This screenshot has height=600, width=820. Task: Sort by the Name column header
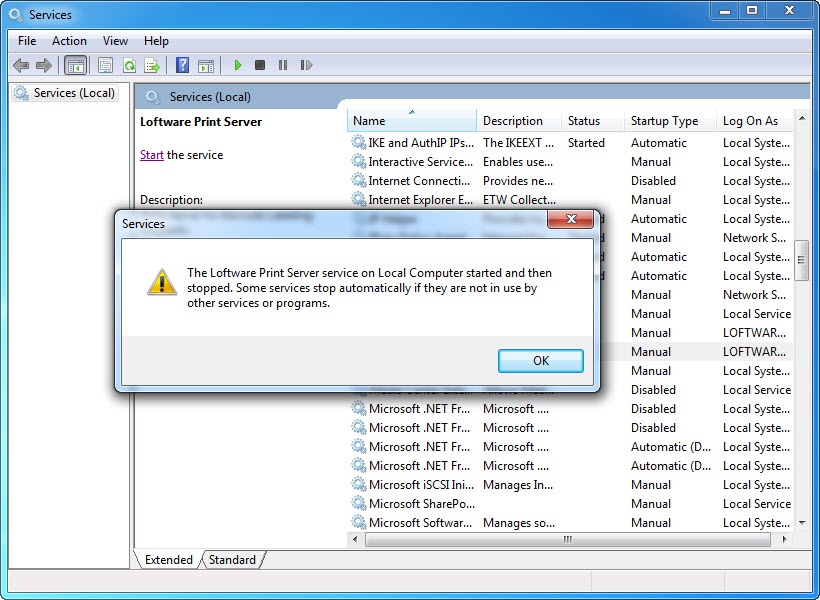coord(412,121)
